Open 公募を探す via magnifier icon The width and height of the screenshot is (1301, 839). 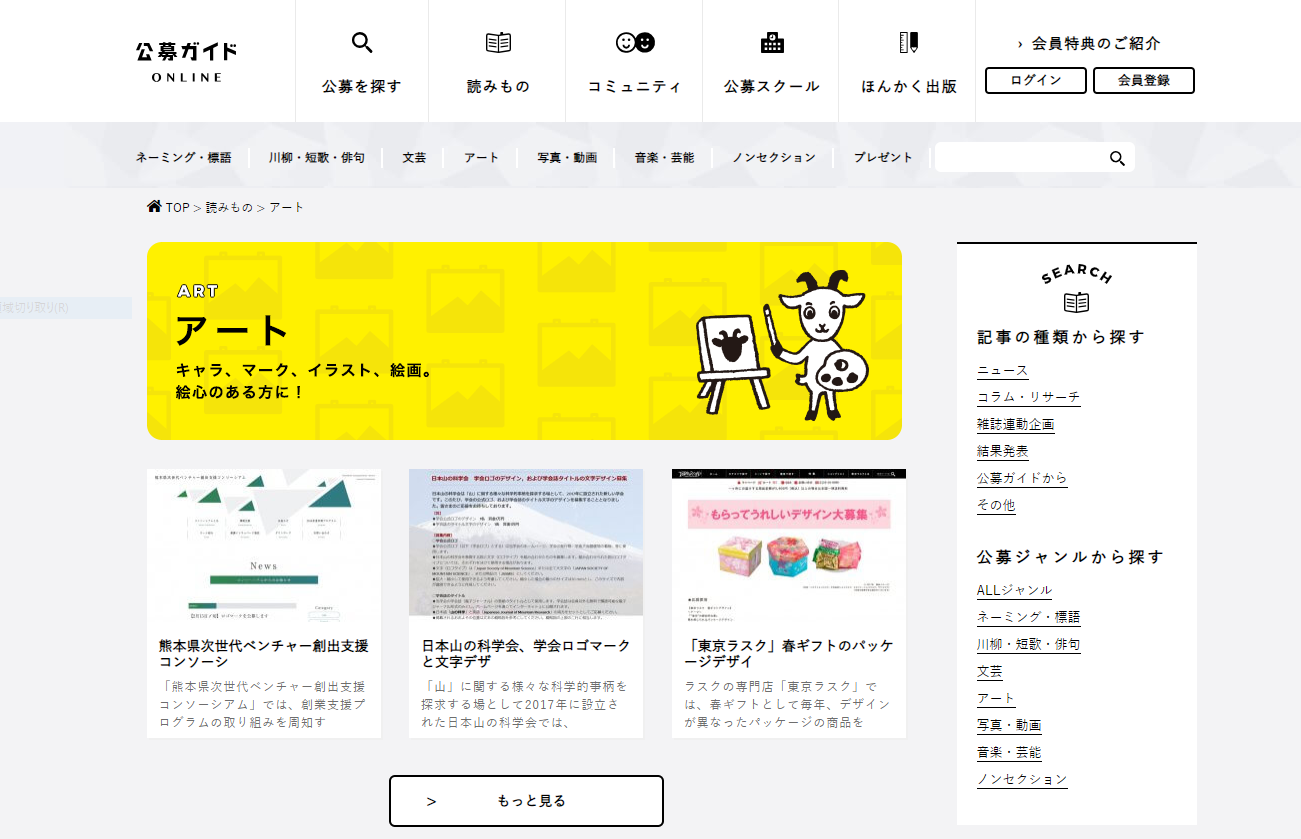(x=362, y=43)
